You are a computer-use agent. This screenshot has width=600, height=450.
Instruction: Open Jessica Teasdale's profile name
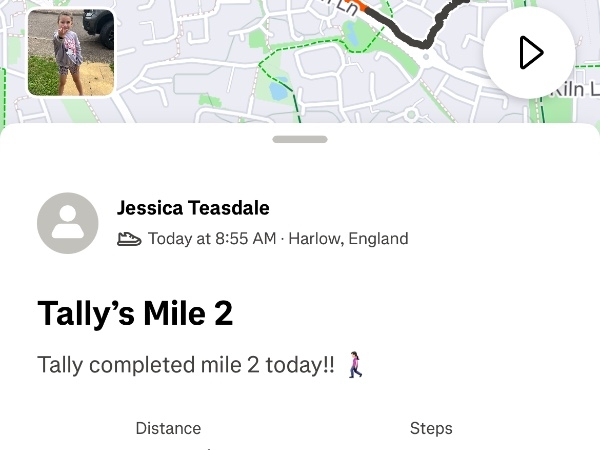point(193,208)
